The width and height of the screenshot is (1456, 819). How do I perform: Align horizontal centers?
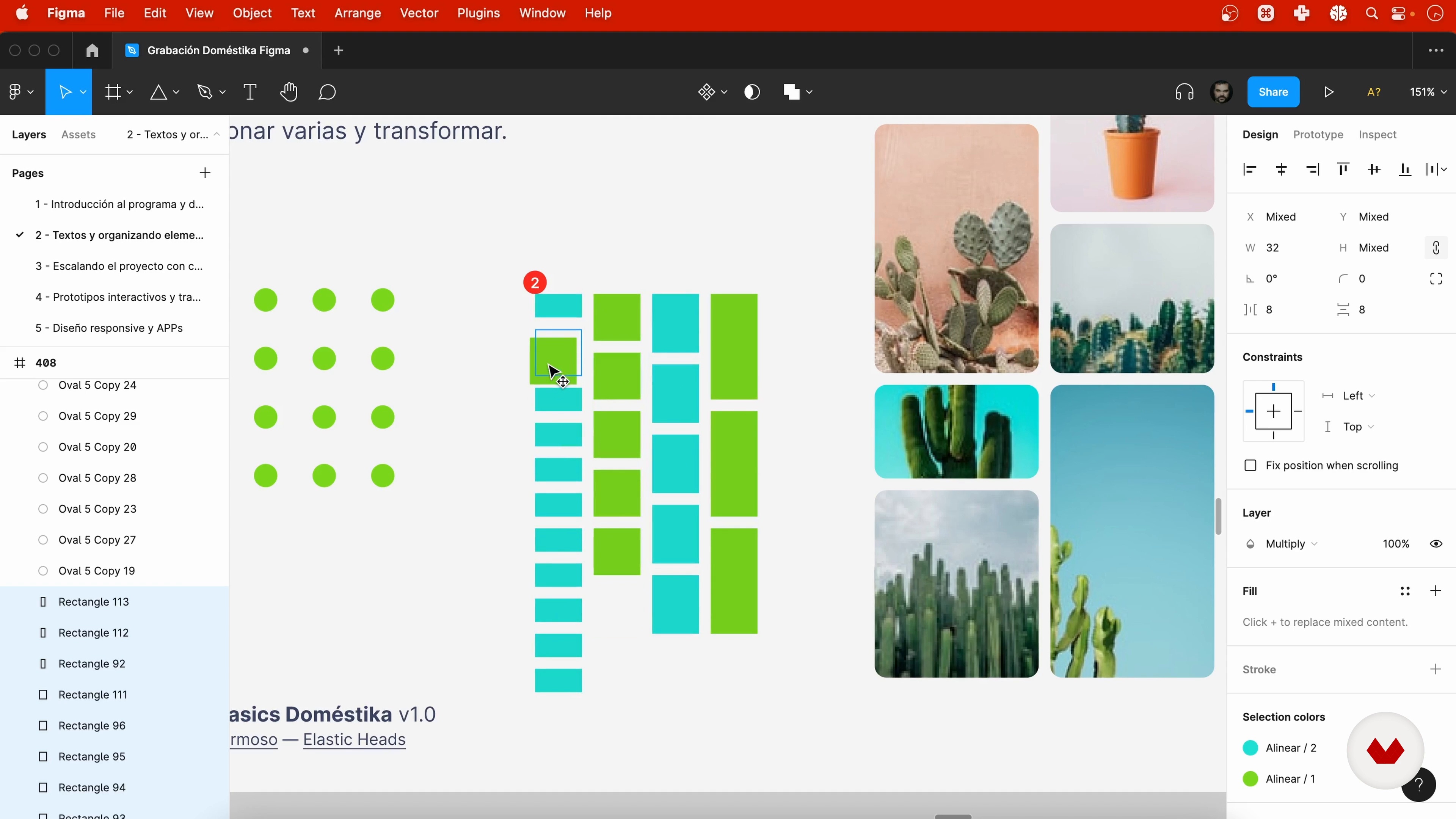pos(1281,169)
